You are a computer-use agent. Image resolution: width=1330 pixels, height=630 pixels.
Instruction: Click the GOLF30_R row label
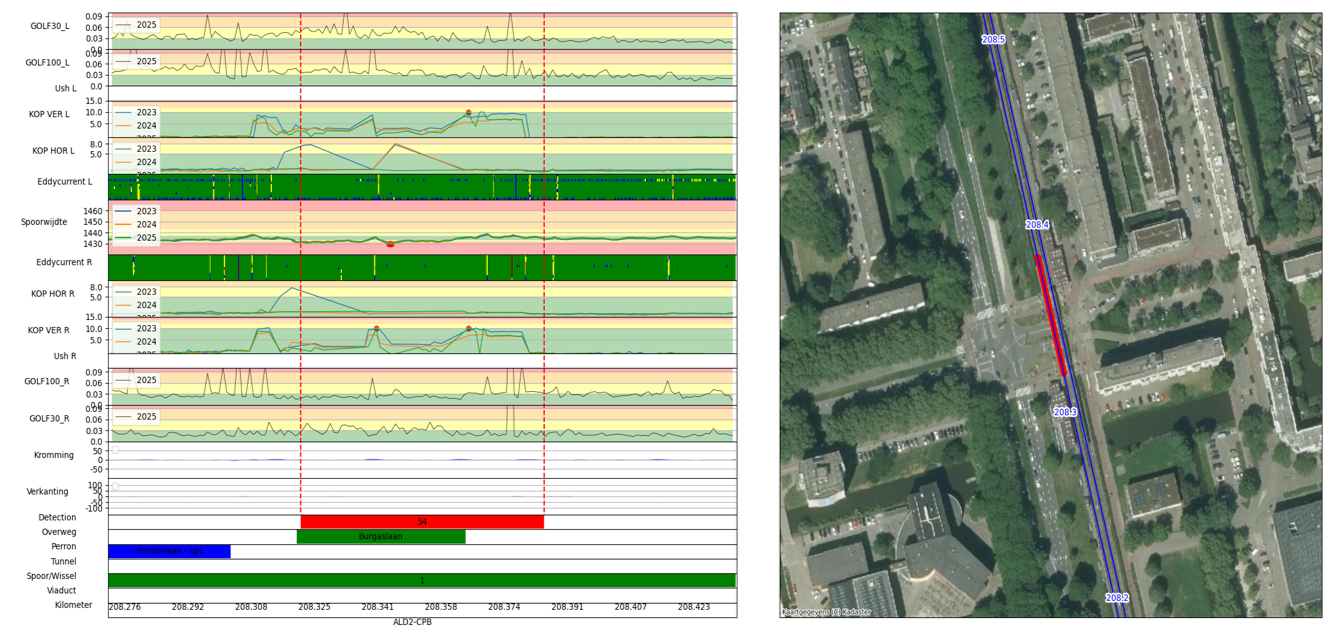(50, 418)
